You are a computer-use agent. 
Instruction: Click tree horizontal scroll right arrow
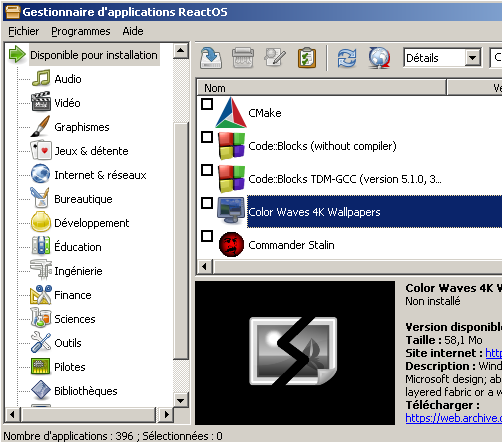[x=165, y=415]
